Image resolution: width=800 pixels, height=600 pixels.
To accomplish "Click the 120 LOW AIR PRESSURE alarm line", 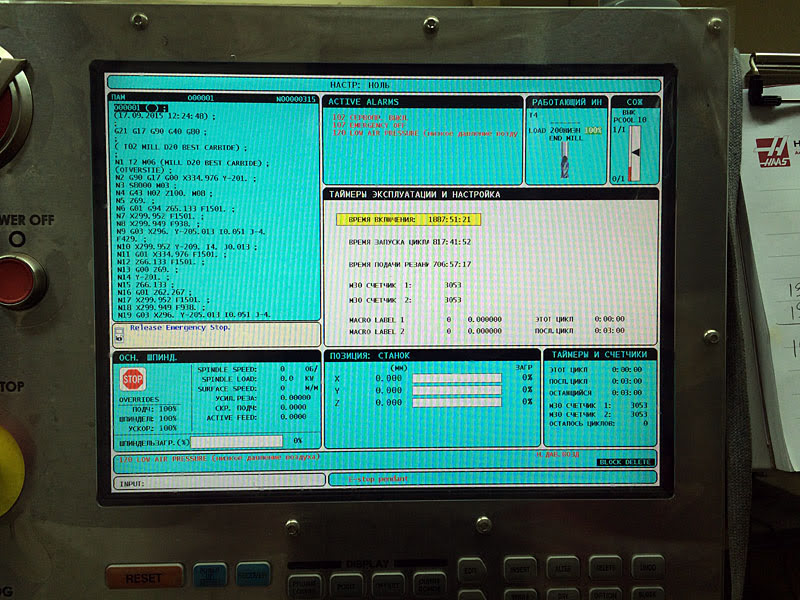I will tap(424, 132).
